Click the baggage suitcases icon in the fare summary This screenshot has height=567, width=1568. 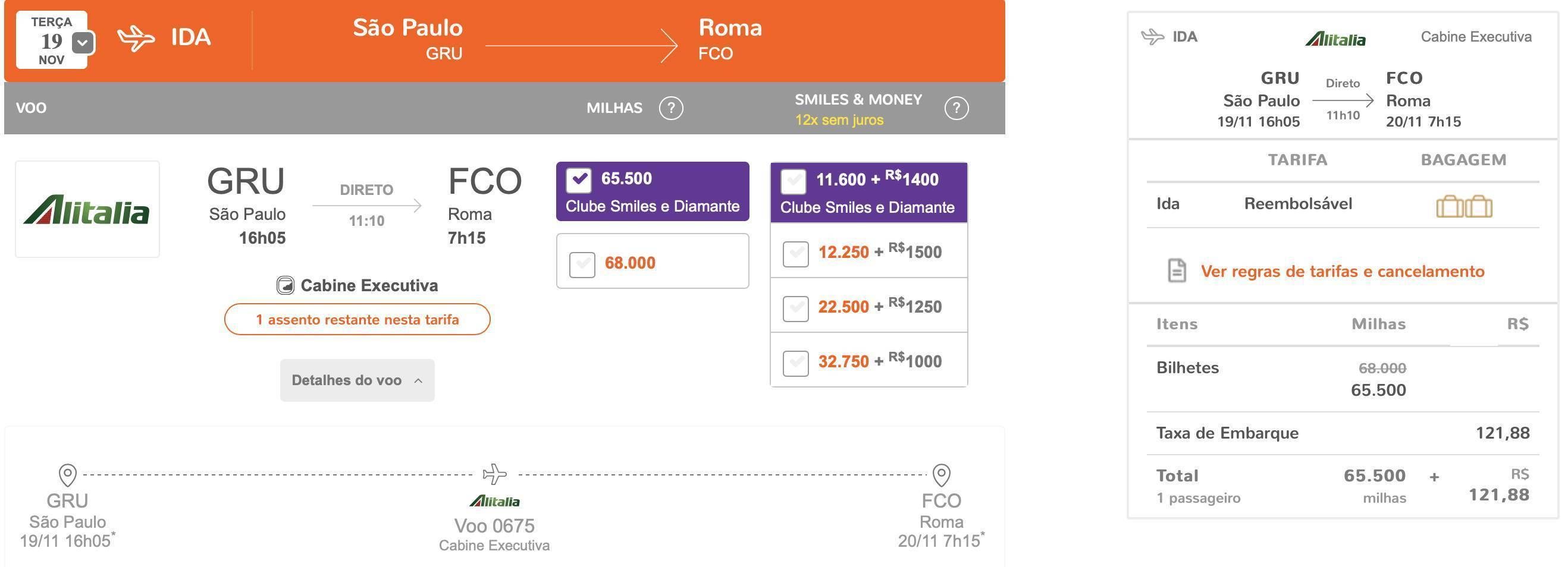[1464, 206]
